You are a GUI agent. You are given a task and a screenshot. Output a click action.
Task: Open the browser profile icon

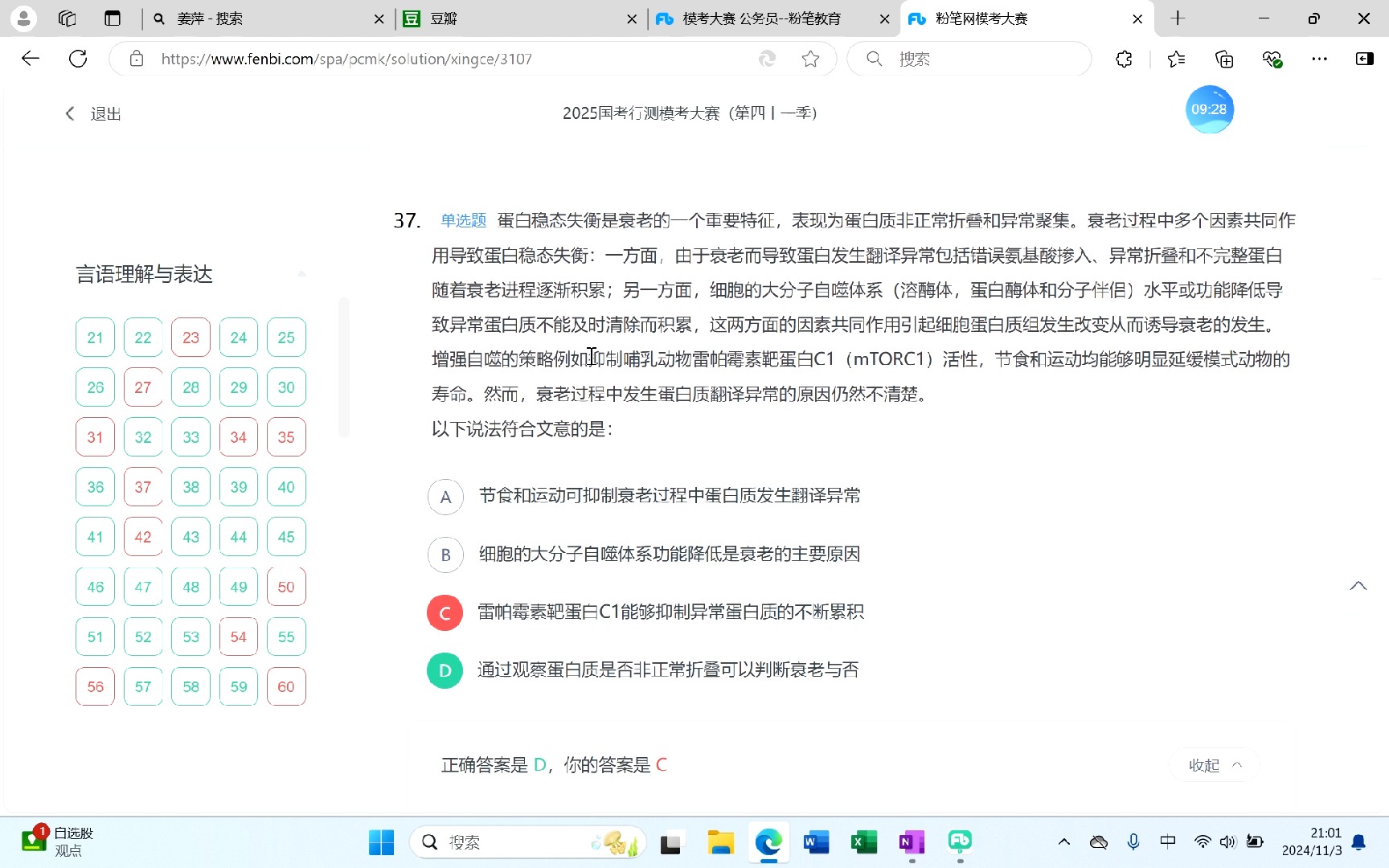(x=23, y=18)
